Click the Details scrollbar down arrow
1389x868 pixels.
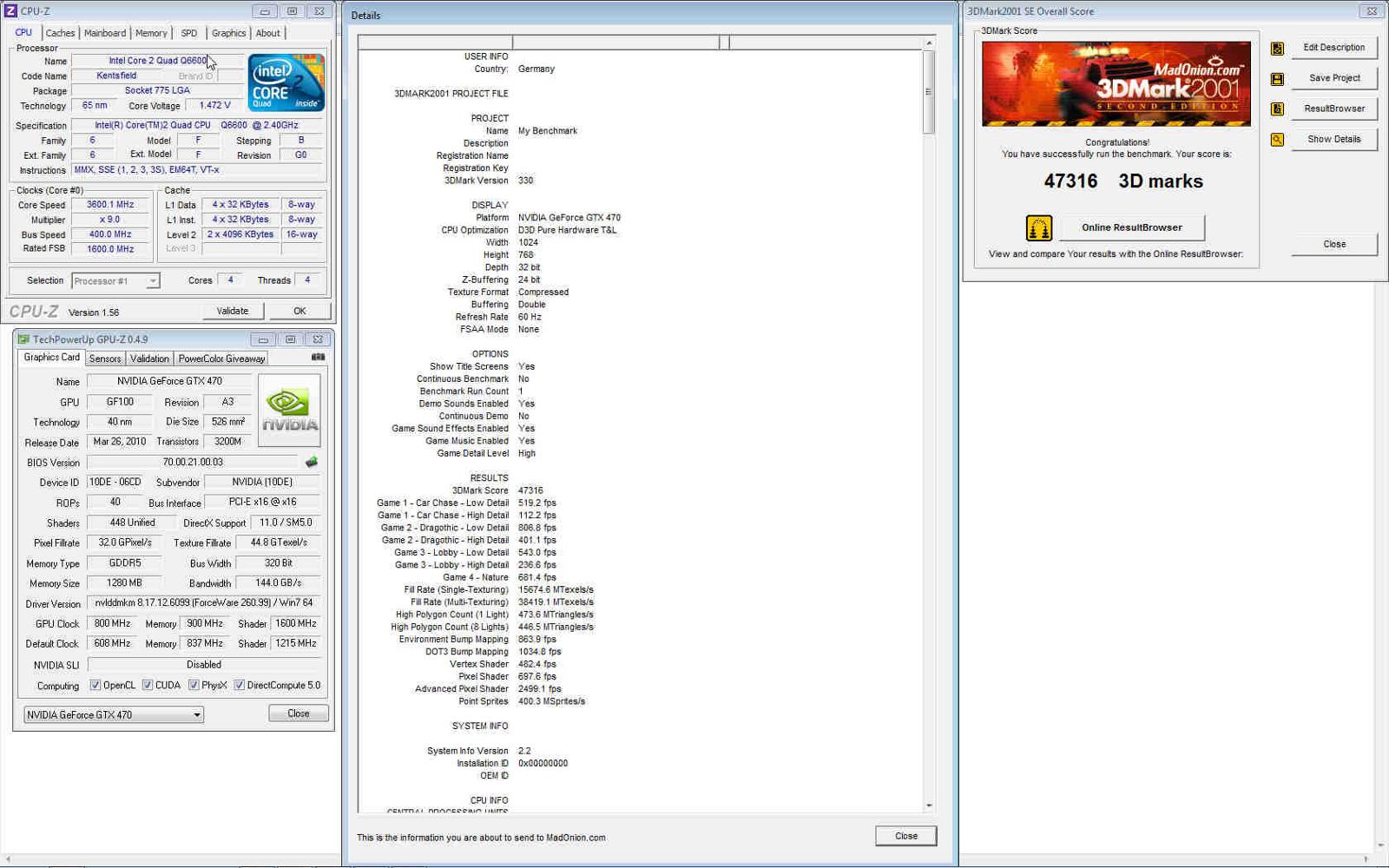click(928, 806)
